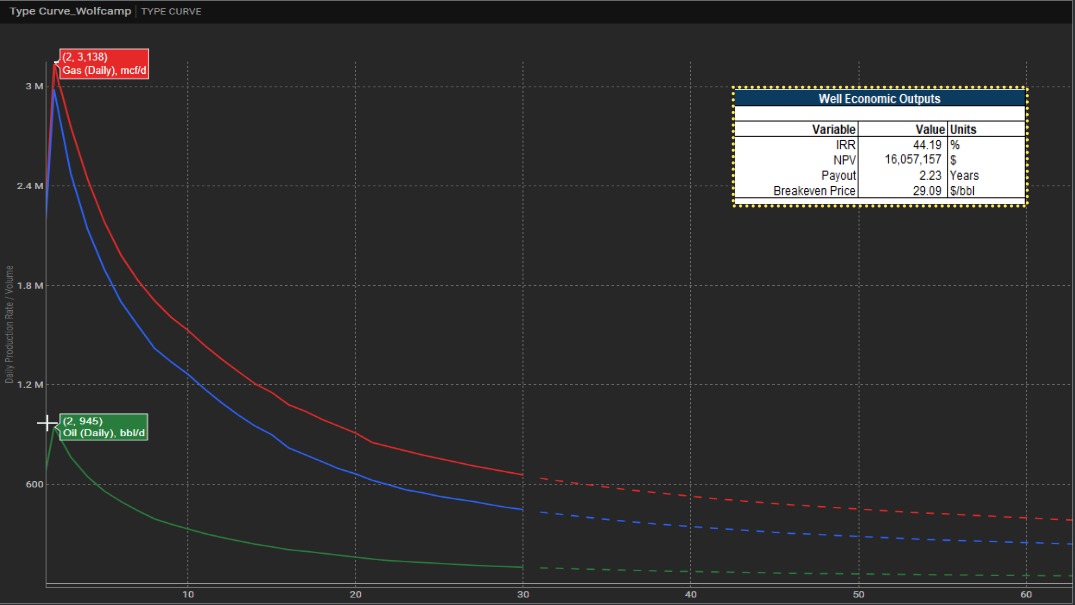Select the IRR value 44.19
The image size is (1075, 605).
[x=927, y=145]
